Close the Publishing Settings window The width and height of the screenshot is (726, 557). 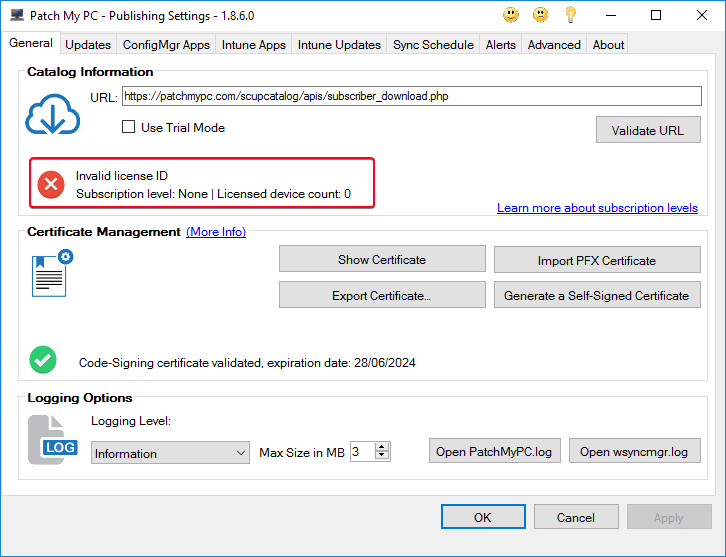[x=701, y=15]
